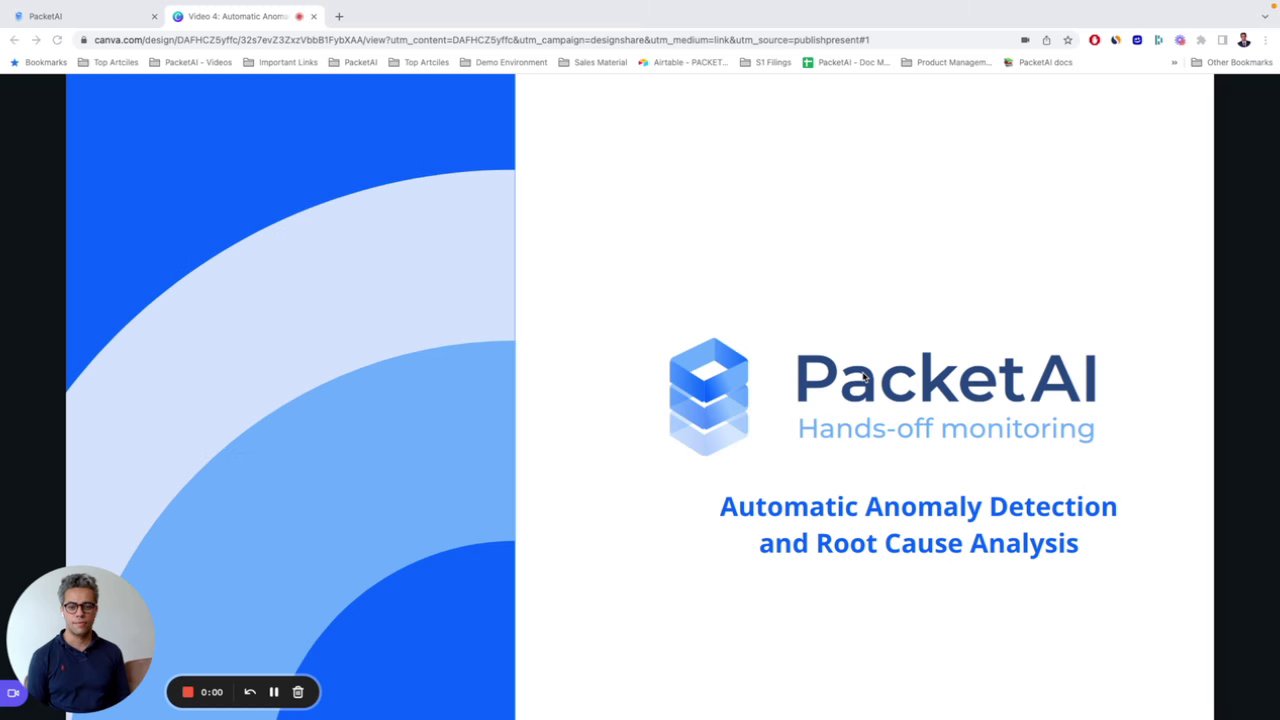Expand the tab search chevron
Image resolution: width=1280 pixels, height=720 pixels.
(1265, 16)
